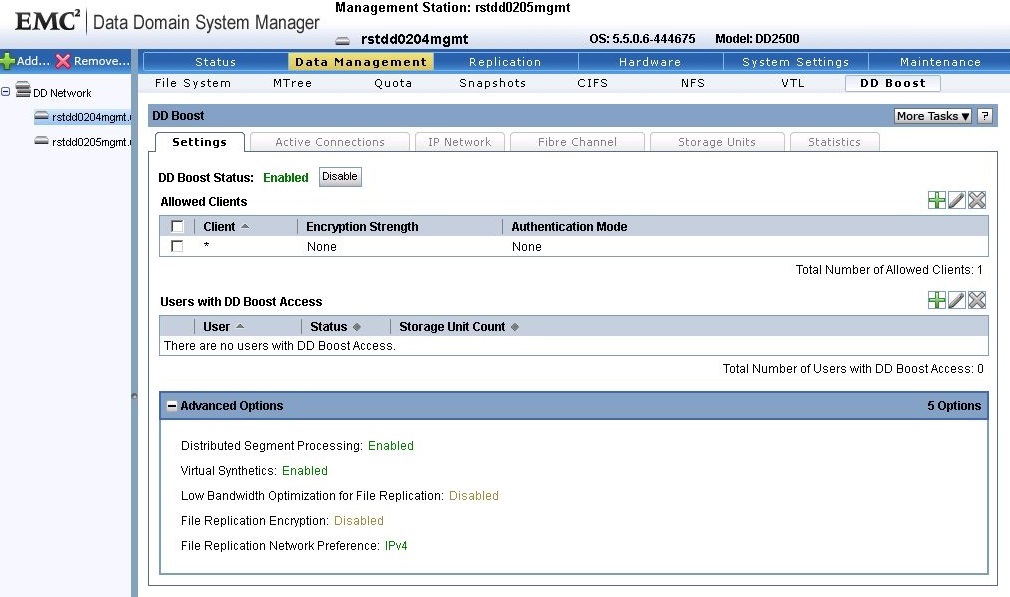Click the Add icon above DD Network
1010x597 pixels.
[6, 61]
